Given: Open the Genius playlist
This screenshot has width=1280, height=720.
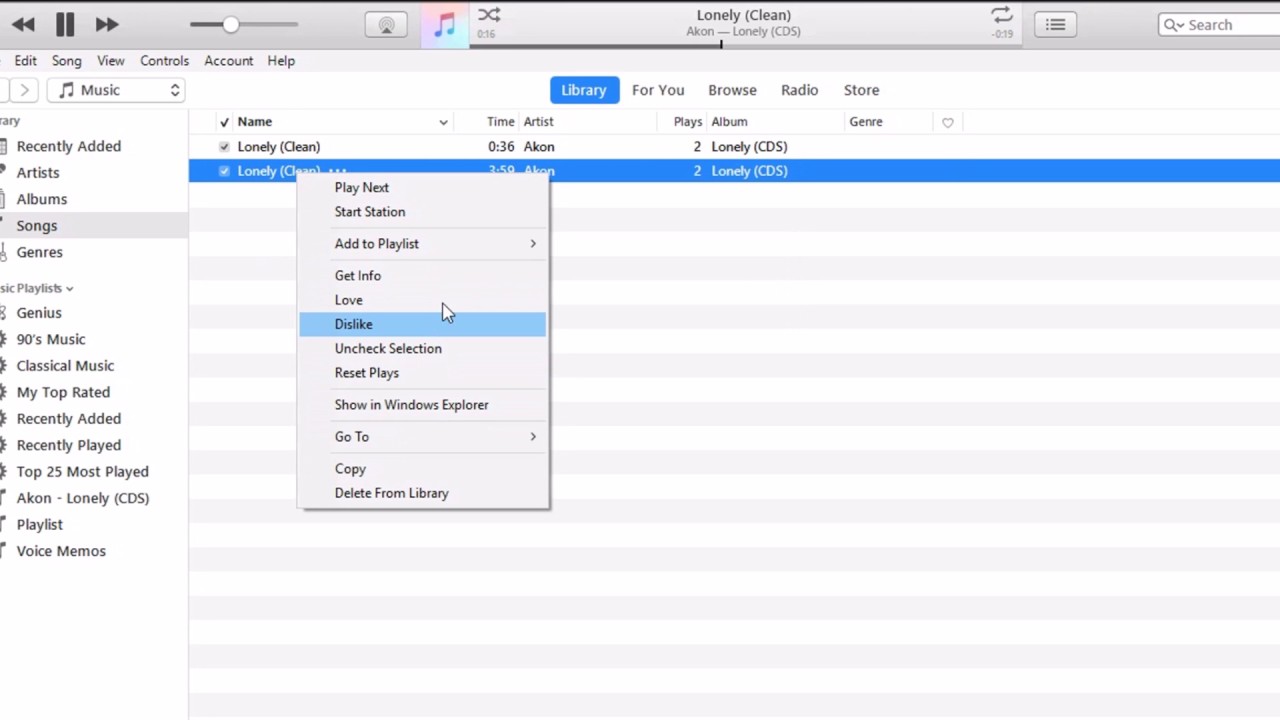Looking at the screenshot, I should [39, 313].
